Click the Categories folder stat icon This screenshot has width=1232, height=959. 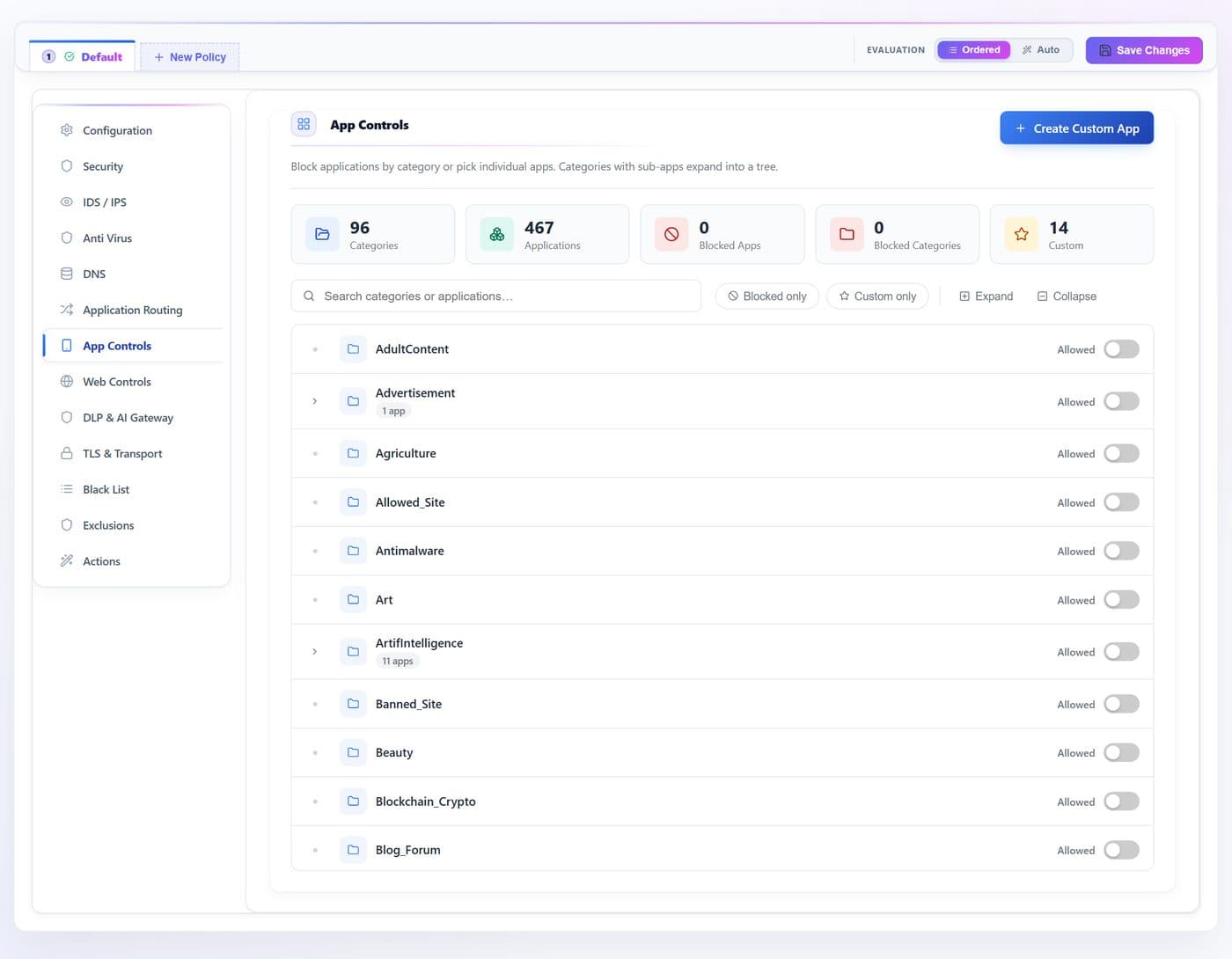click(x=322, y=234)
